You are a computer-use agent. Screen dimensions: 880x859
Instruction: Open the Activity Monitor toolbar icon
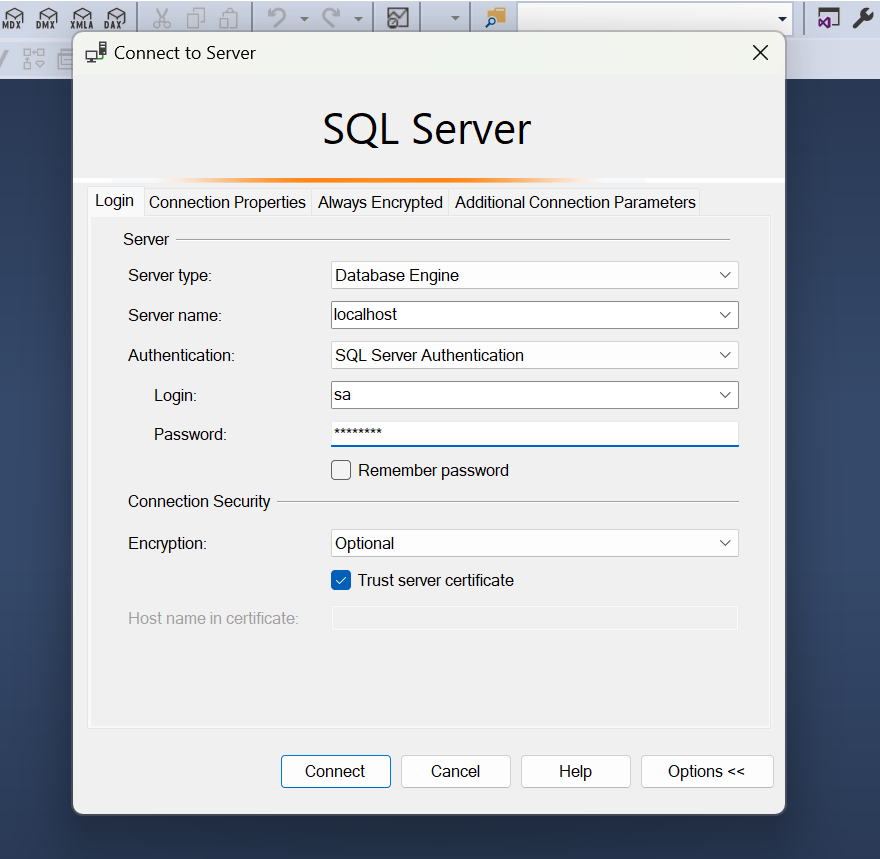(398, 18)
